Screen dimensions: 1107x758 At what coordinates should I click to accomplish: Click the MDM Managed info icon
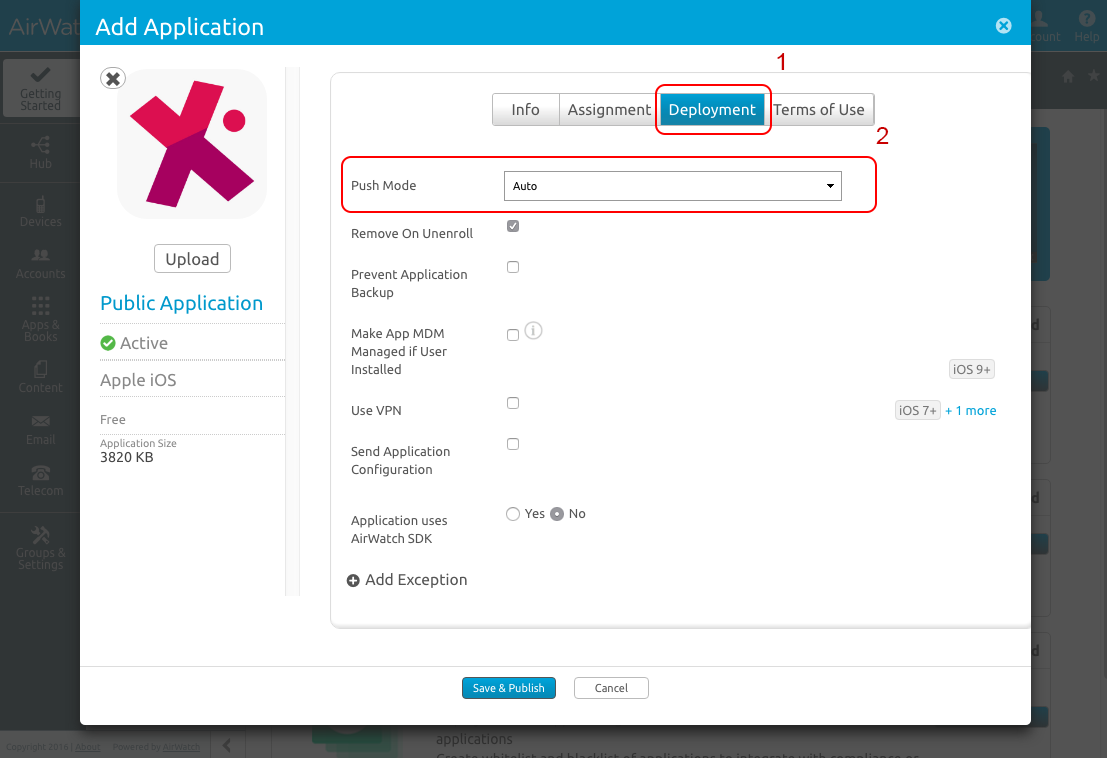[x=534, y=330]
